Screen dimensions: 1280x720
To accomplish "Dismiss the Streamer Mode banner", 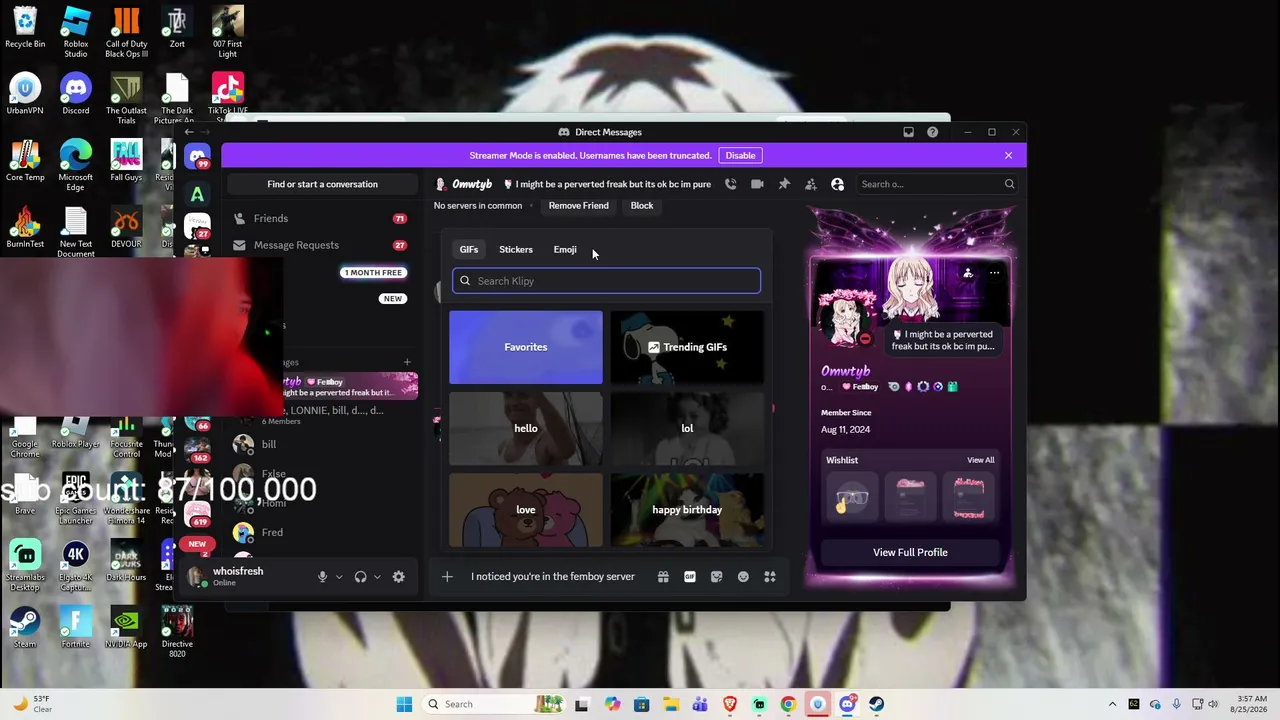I will [x=1008, y=155].
